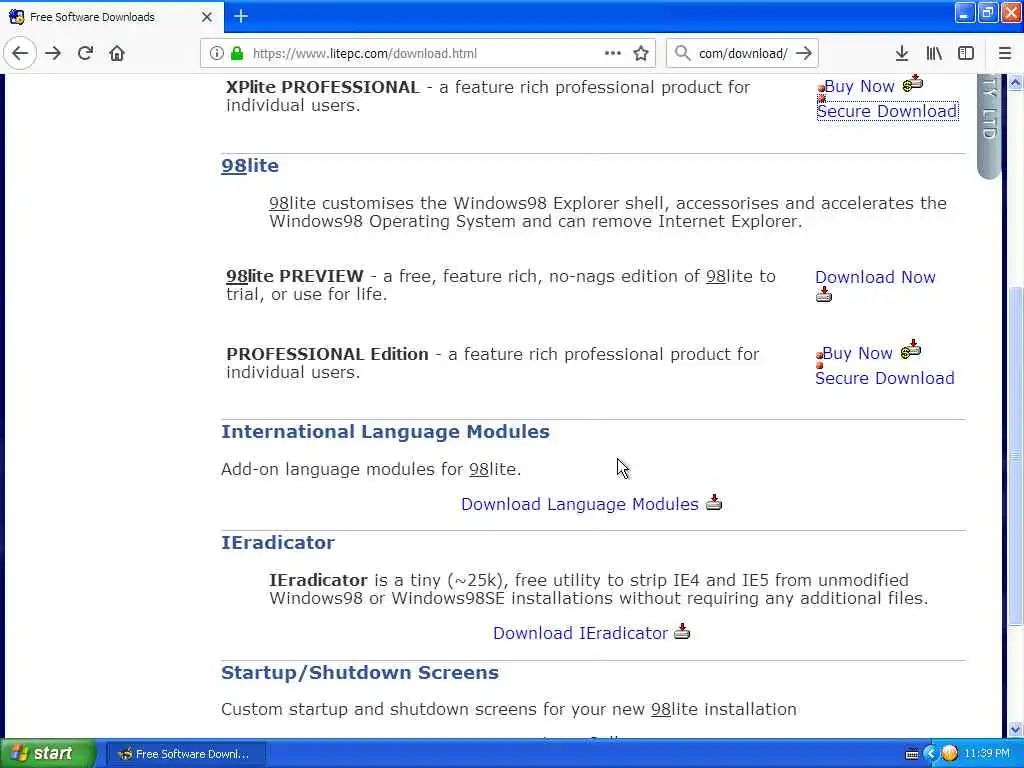Click XPlite Professional Buy Now link
The width and height of the screenshot is (1024, 768).
(859, 86)
